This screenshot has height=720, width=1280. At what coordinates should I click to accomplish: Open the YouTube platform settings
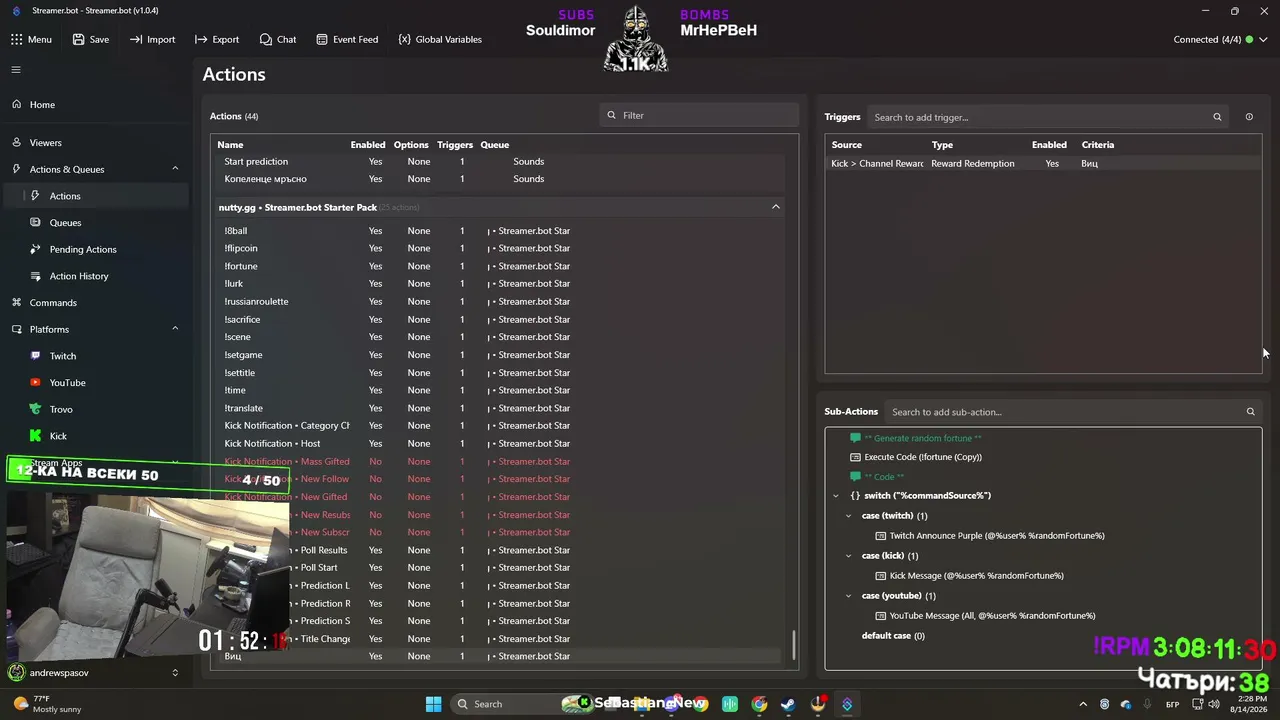pos(95,383)
